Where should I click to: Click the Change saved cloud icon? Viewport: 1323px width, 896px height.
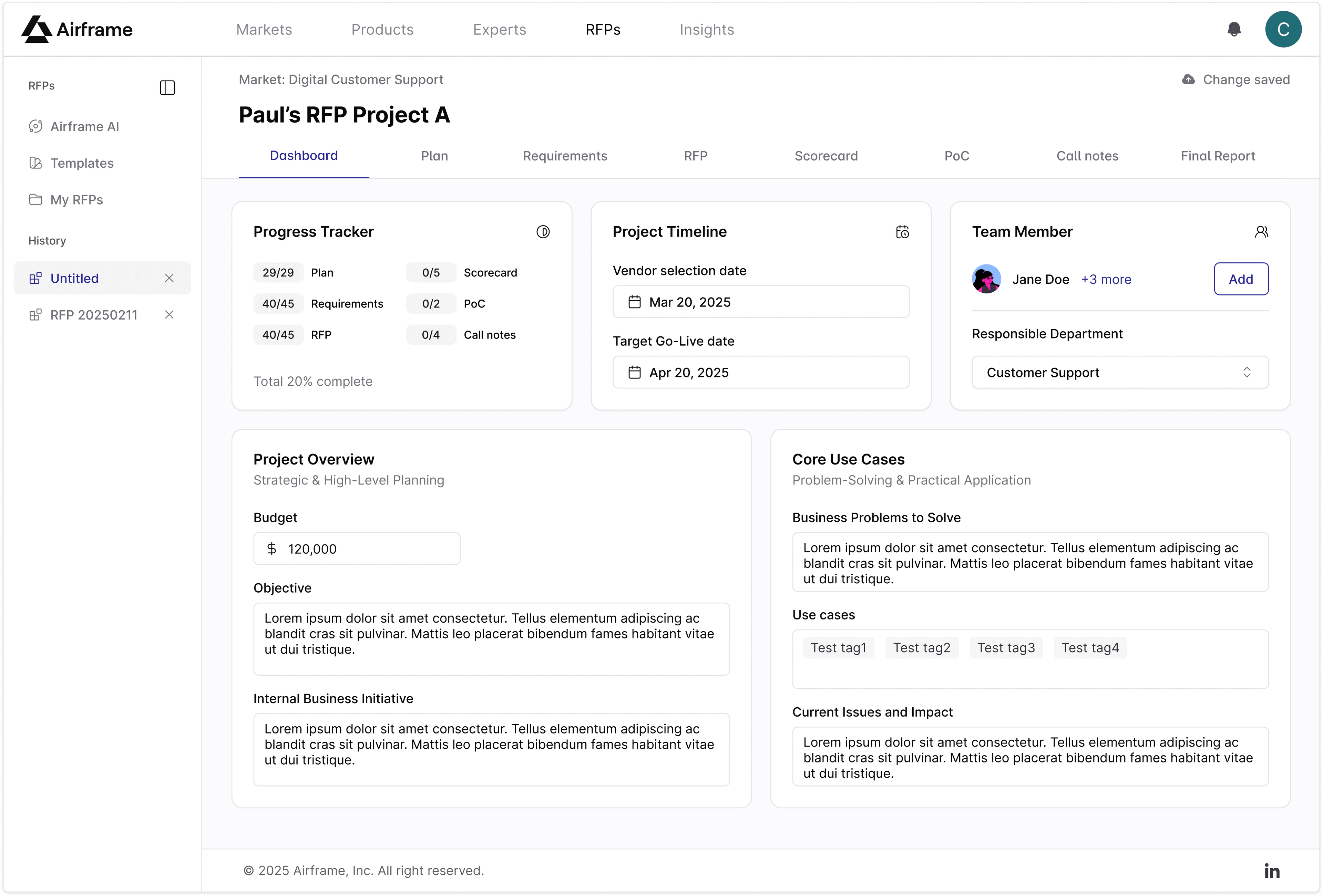pos(1189,80)
